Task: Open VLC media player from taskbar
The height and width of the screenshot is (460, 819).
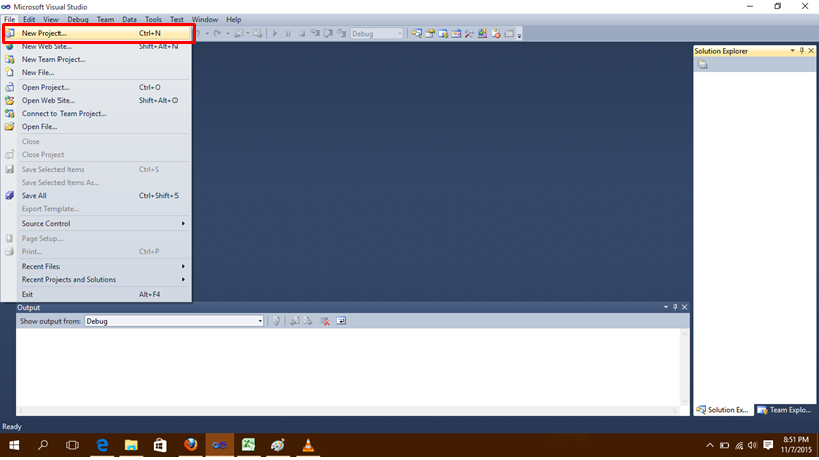Action: 308,445
